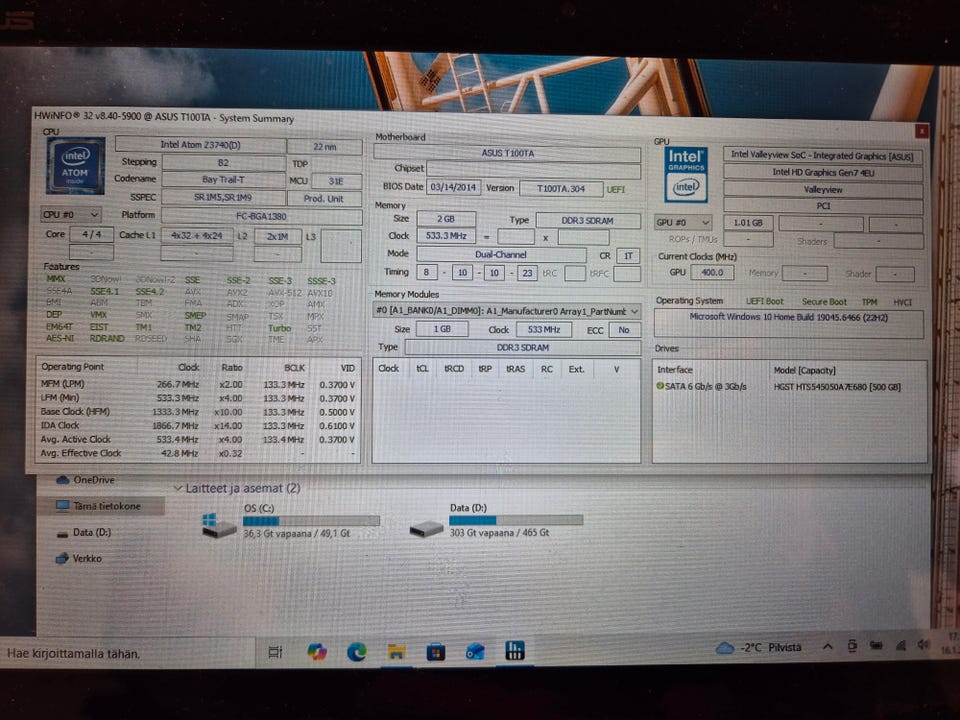Click the Microsoft Windows 10 Home build text

click(789, 317)
